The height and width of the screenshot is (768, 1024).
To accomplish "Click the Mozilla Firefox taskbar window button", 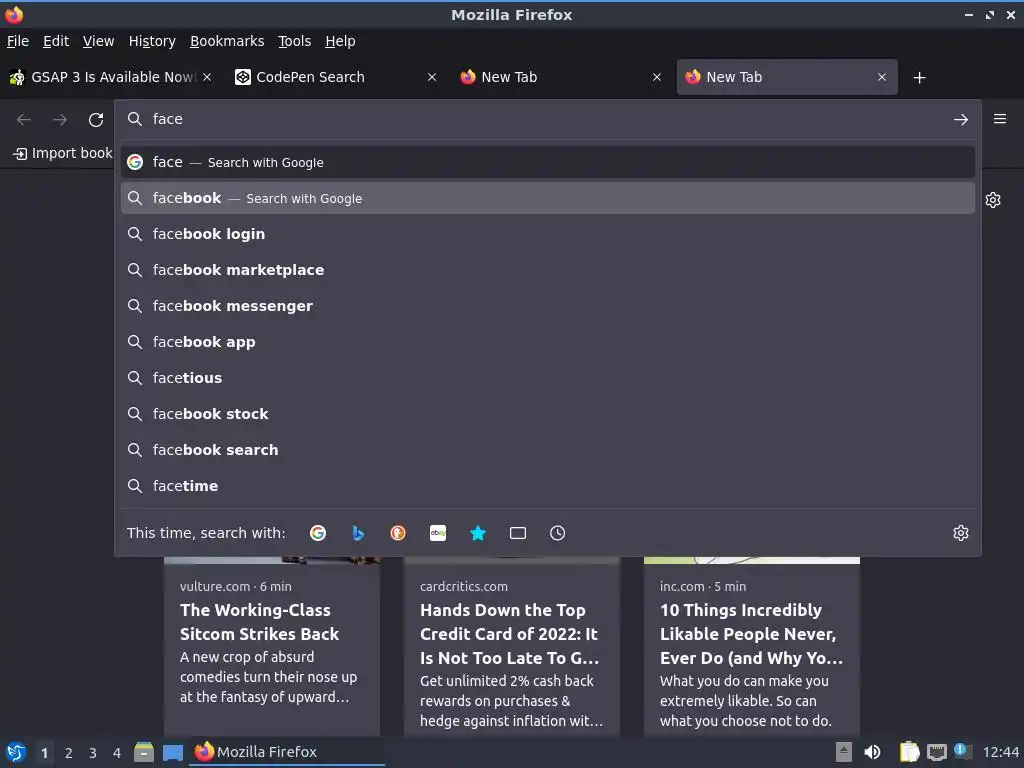I will coord(287,752).
